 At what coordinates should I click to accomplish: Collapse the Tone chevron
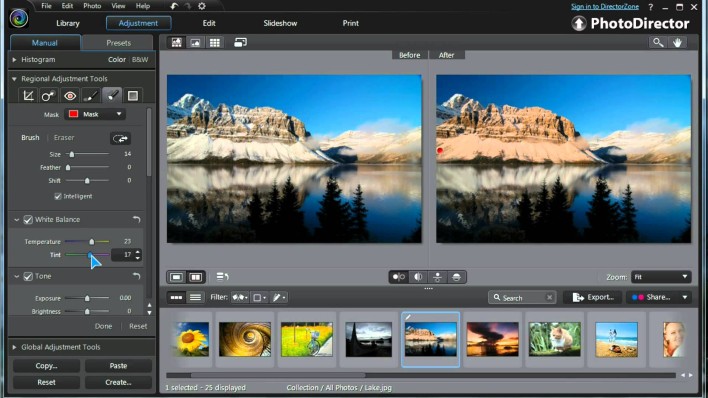click(17, 276)
